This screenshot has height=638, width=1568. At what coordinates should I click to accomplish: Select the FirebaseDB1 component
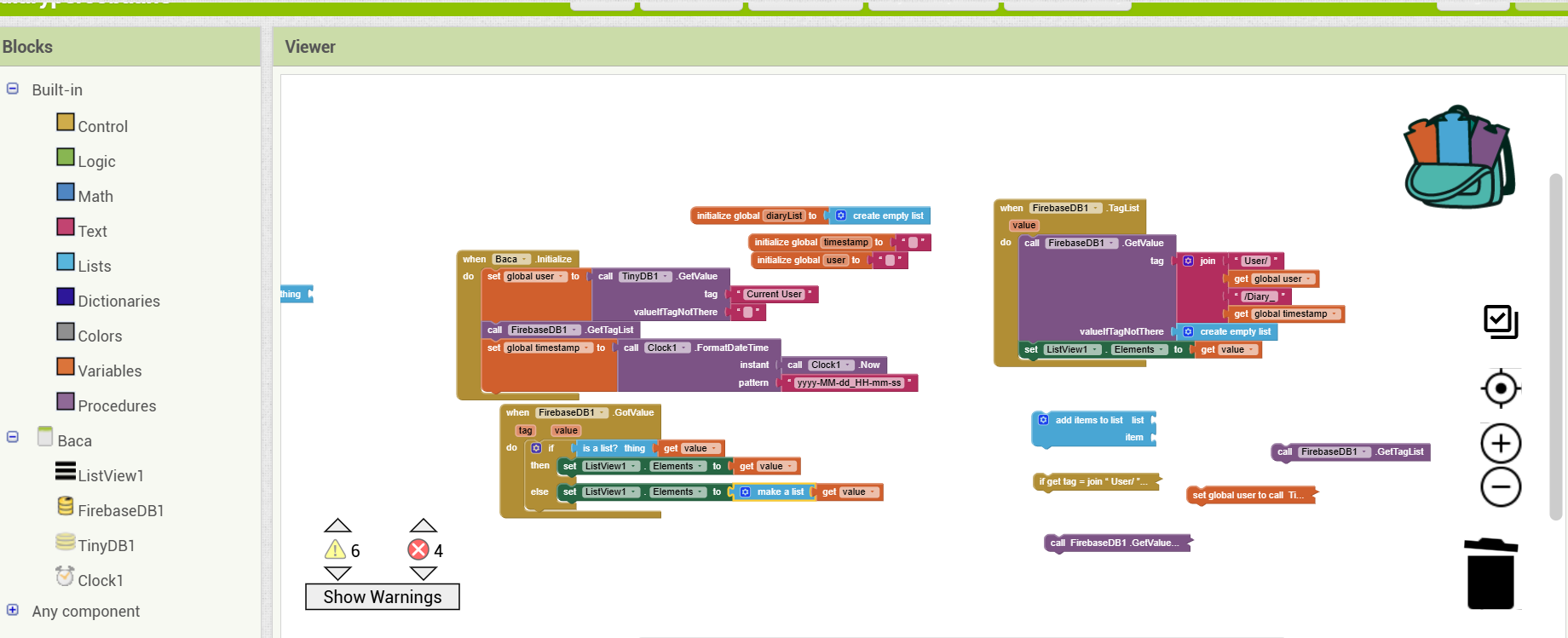pyautogui.click(x=120, y=510)
